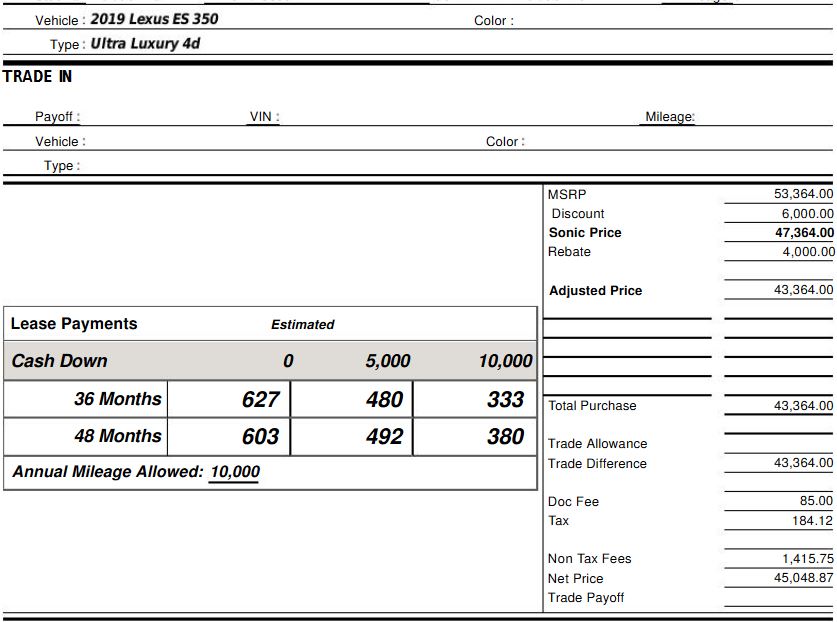Click the Discount amount 6,000.00

pos(807,214)
